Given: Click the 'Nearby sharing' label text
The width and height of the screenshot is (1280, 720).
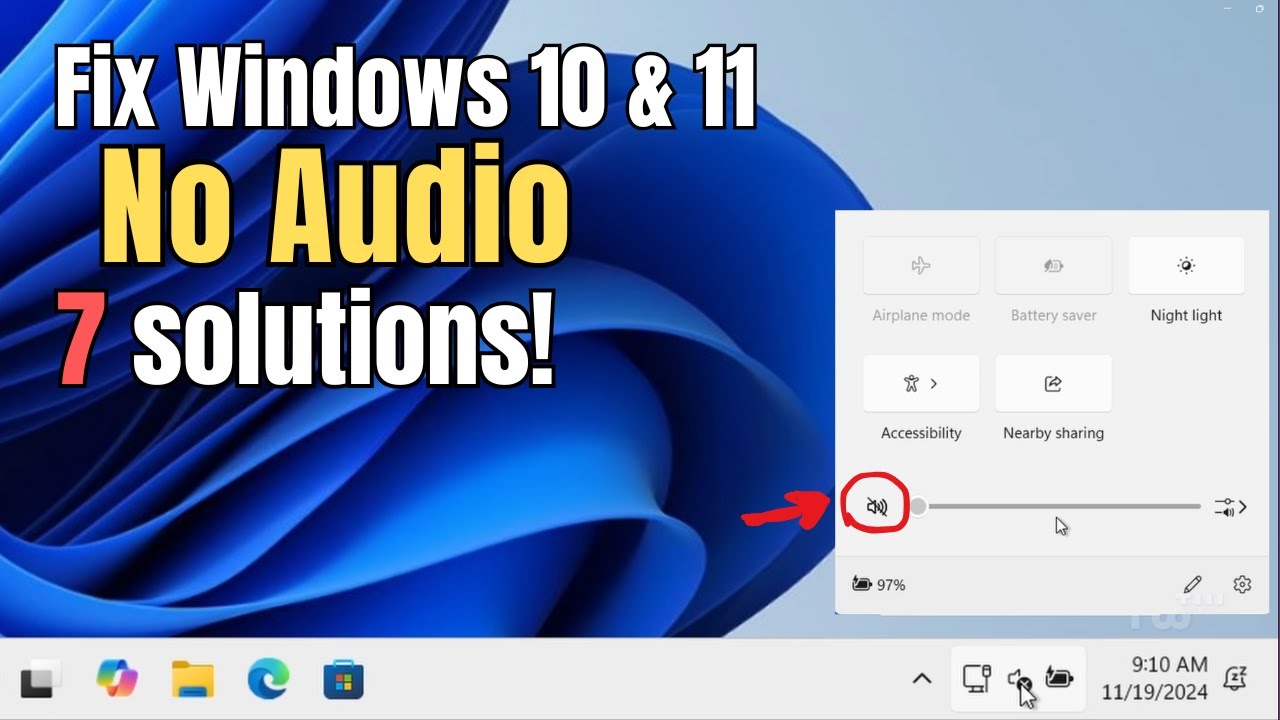Looking at the screenshot, I should pos(1053,433).
